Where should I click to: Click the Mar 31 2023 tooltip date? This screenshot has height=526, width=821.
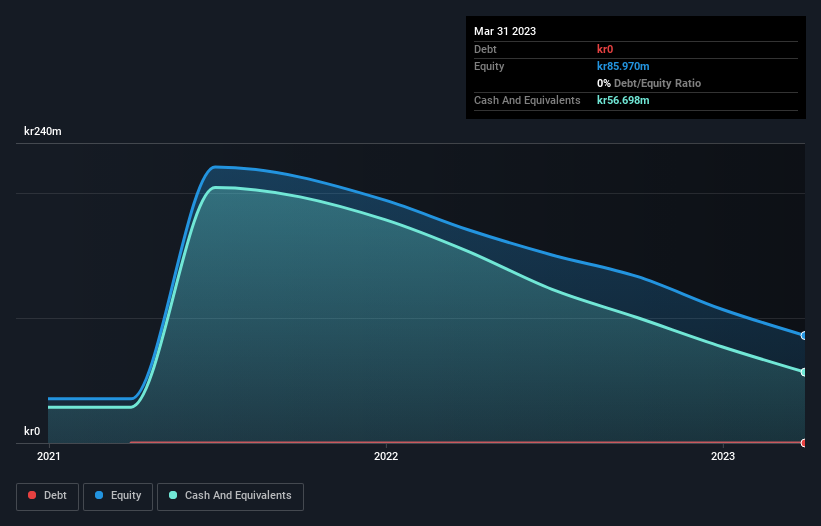pyautogui.click(x=505, y=31)
